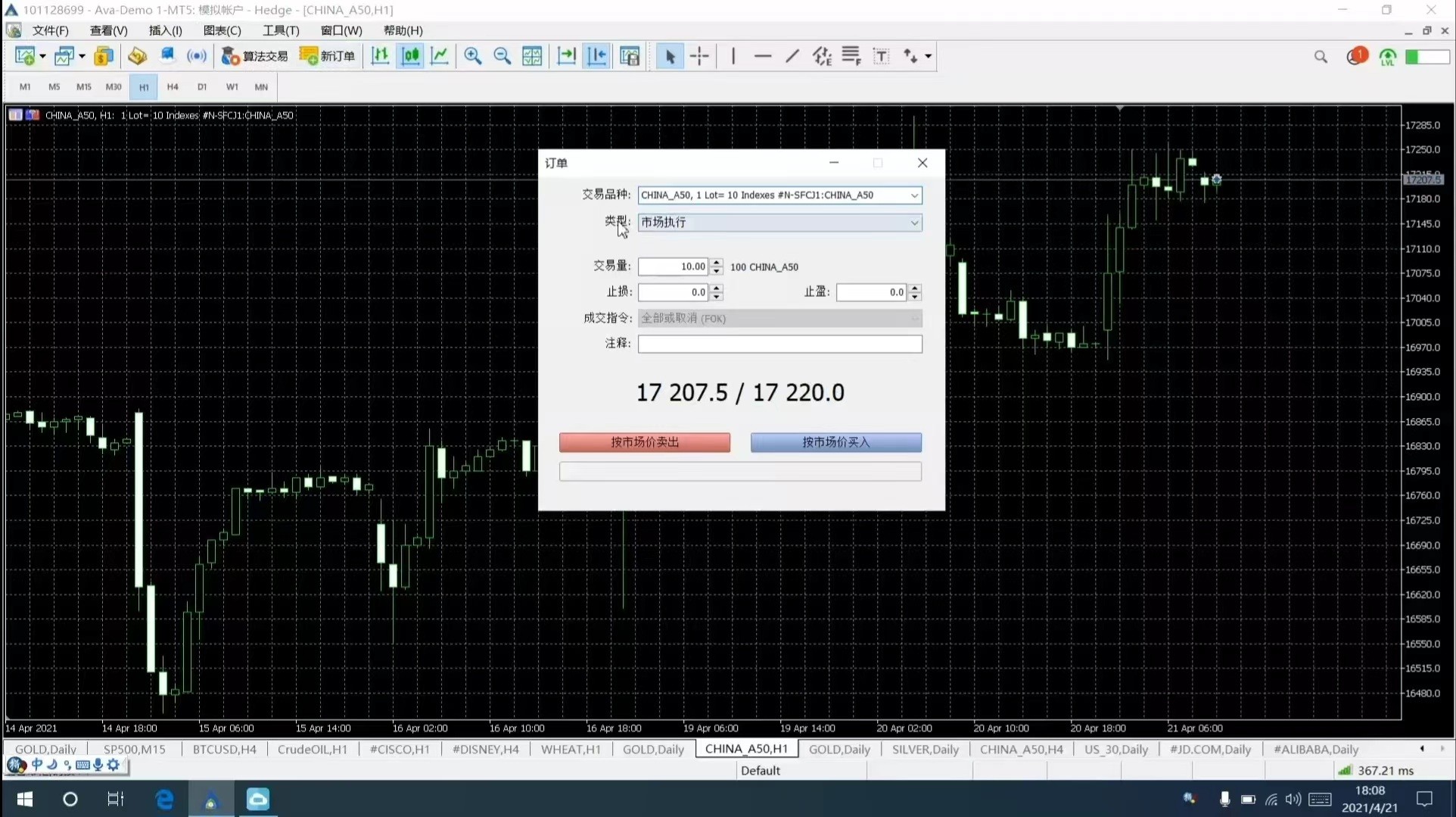
Task: Toggle chart auto-scroll to latest bar
Action: 566,56
